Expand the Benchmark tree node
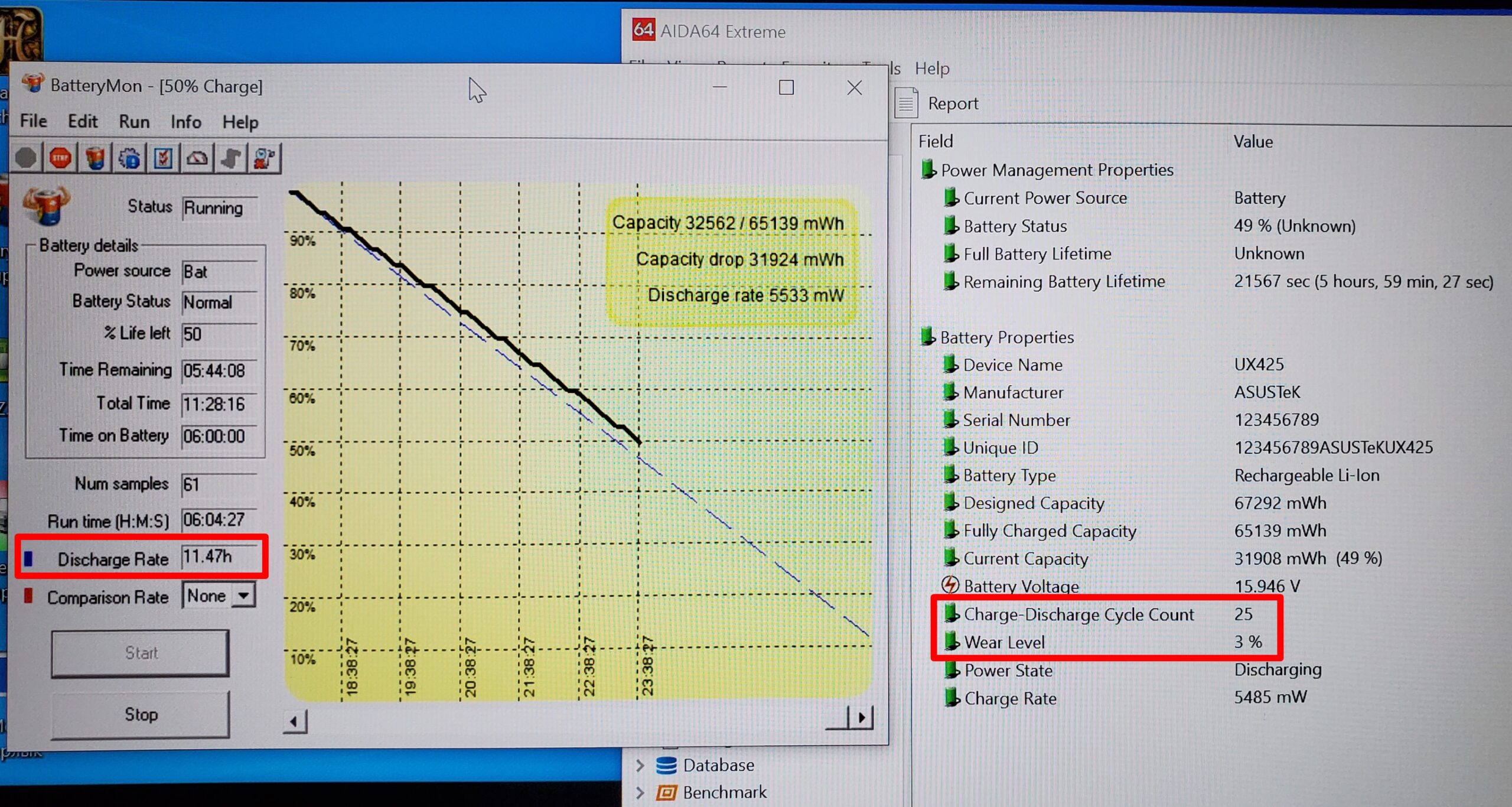This screenshot has height=807, width=1512. coord(640,792)
